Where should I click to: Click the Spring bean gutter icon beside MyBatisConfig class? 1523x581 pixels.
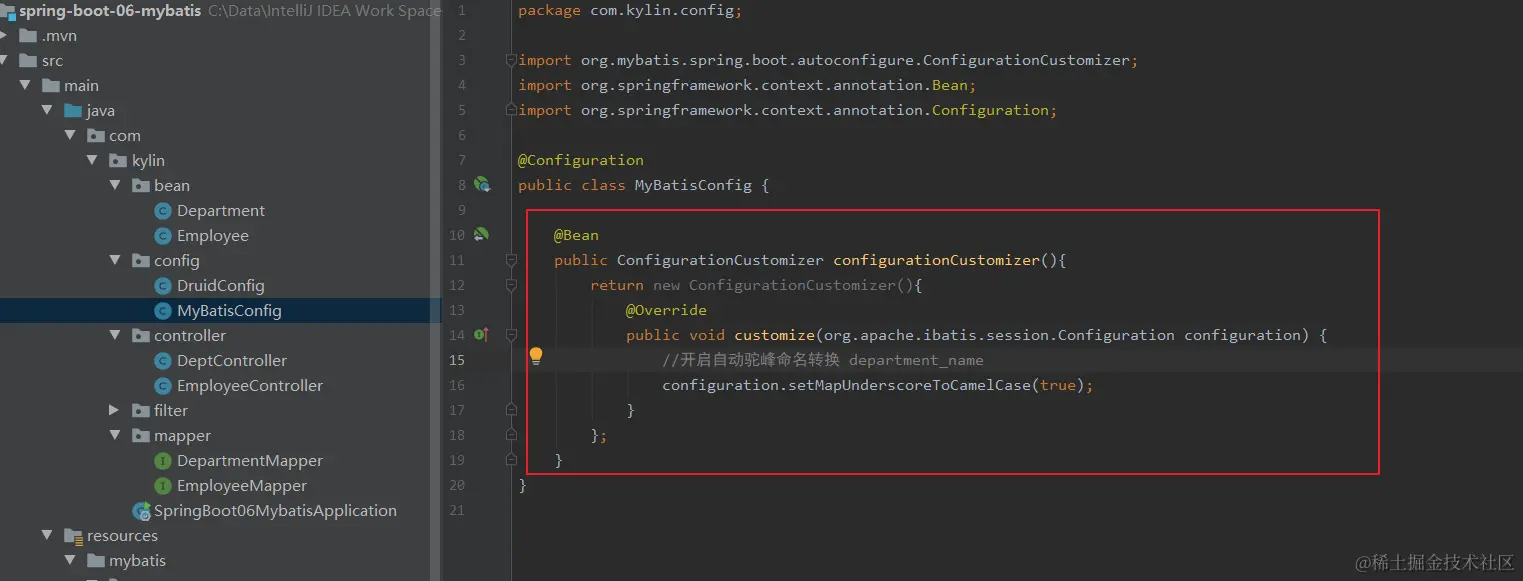tap(482, 184)
